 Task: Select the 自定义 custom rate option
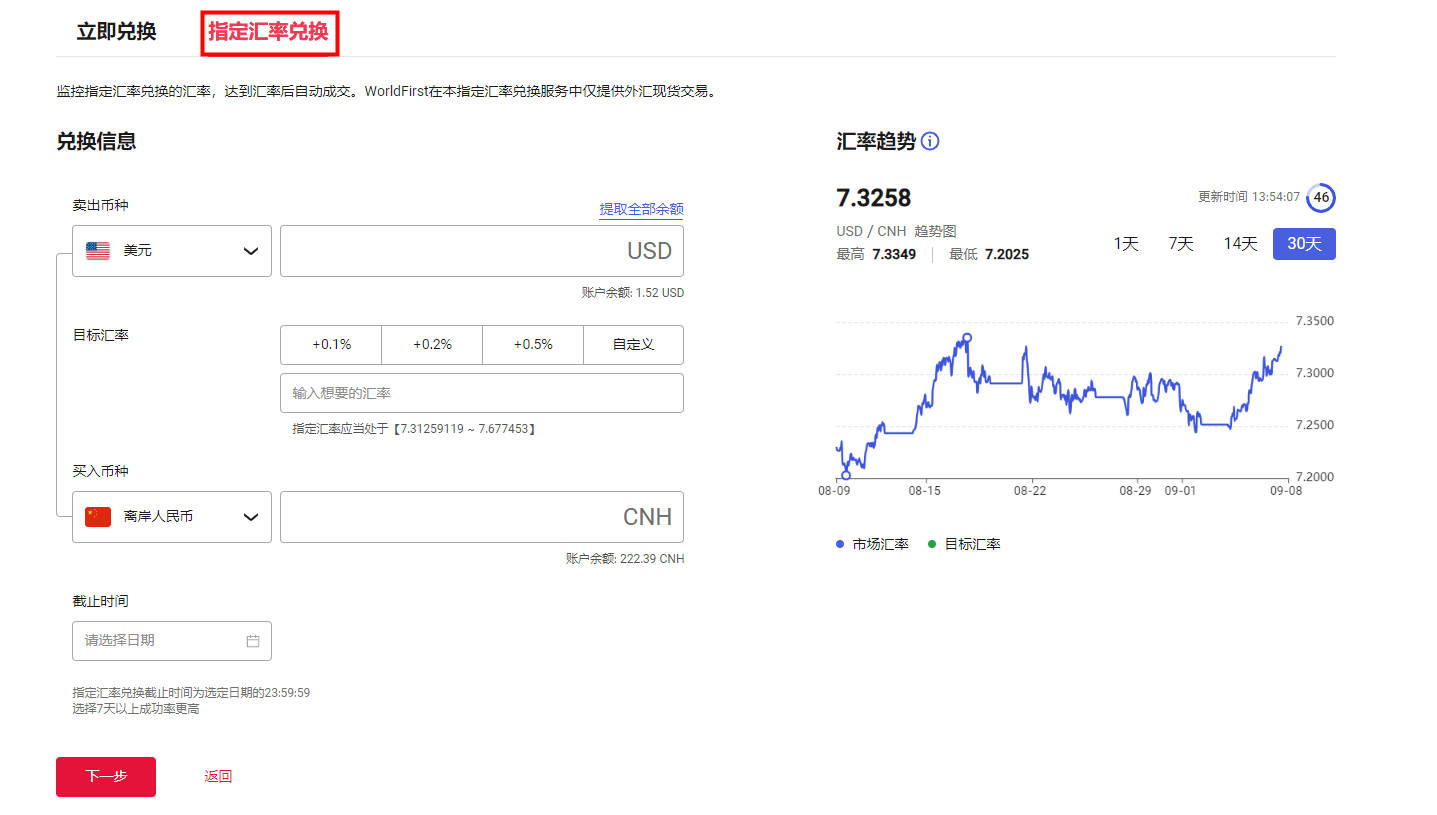pos(633,344)
